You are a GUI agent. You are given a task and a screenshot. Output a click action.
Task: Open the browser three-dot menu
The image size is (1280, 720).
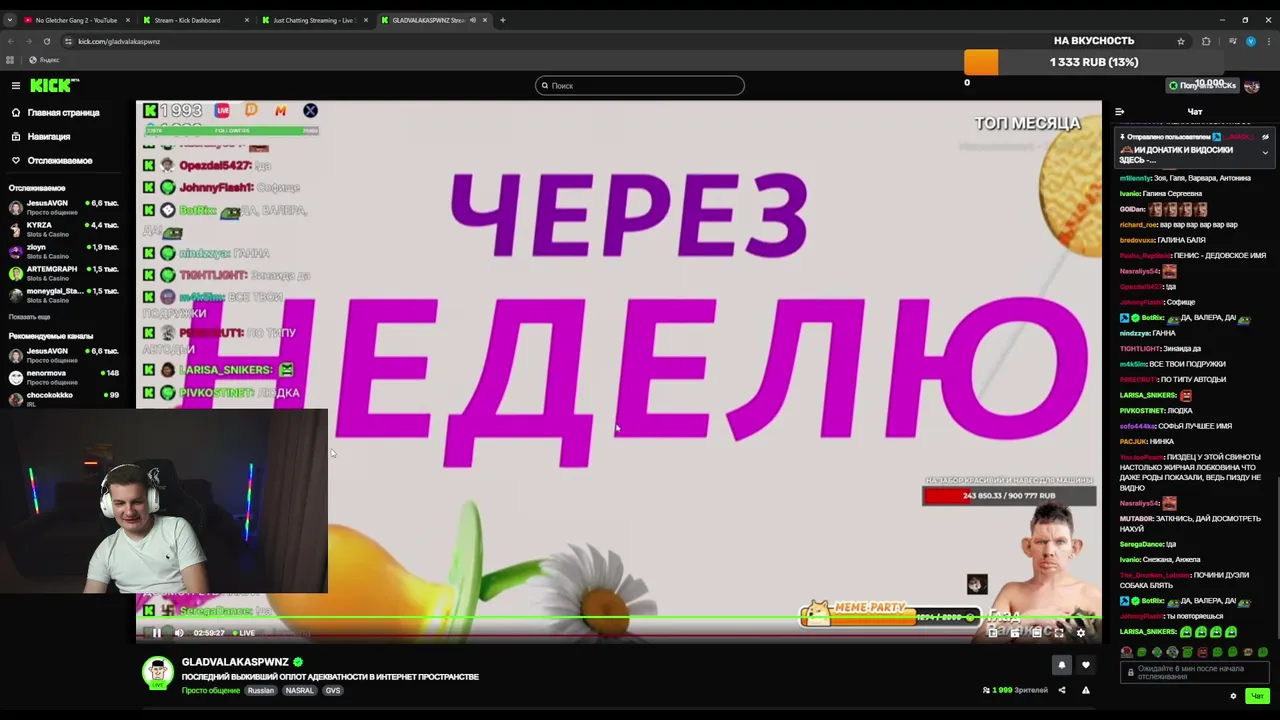[1269, 41]
